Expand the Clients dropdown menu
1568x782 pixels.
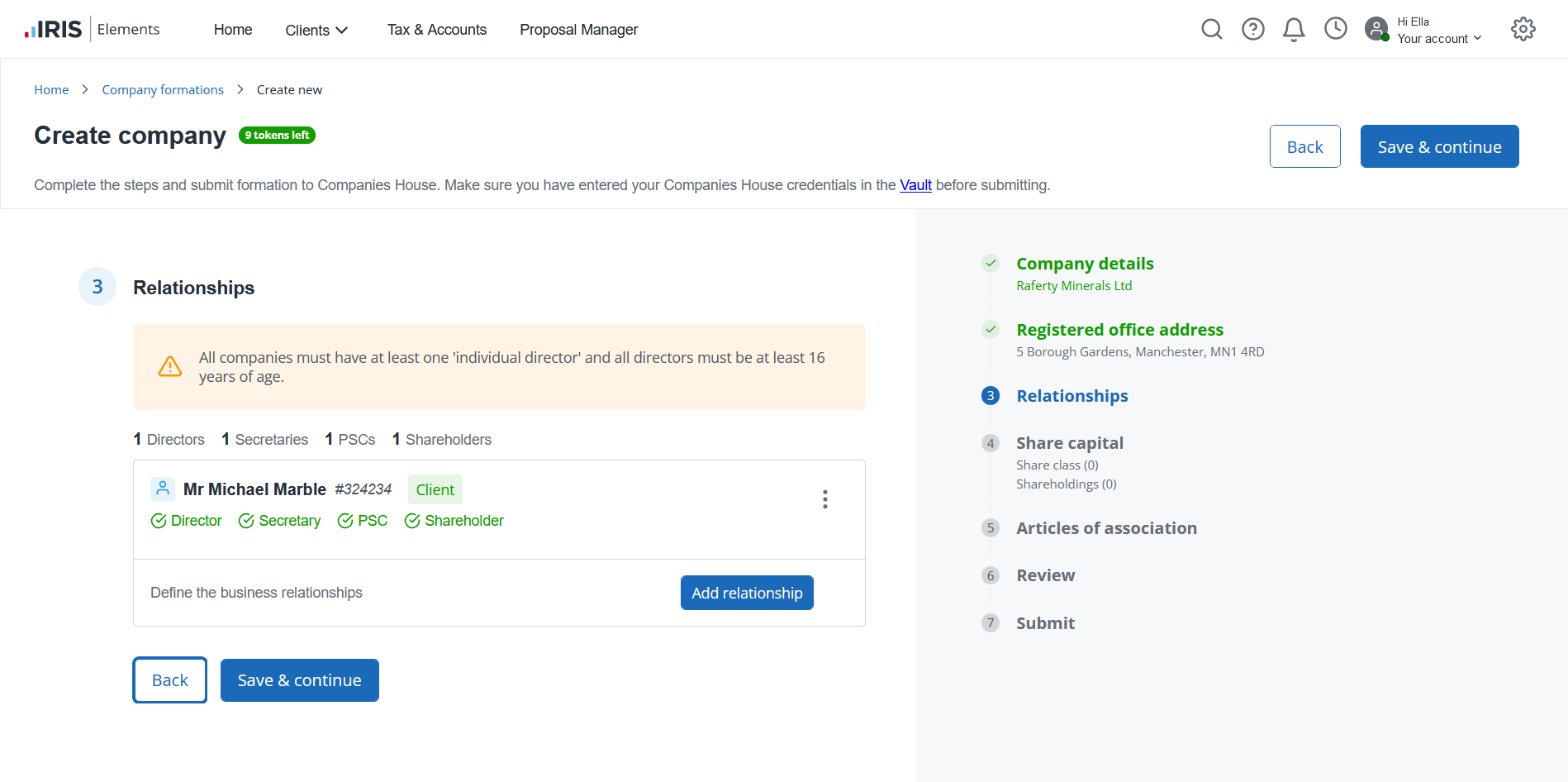pyautogui.click(x=316, y=31)
